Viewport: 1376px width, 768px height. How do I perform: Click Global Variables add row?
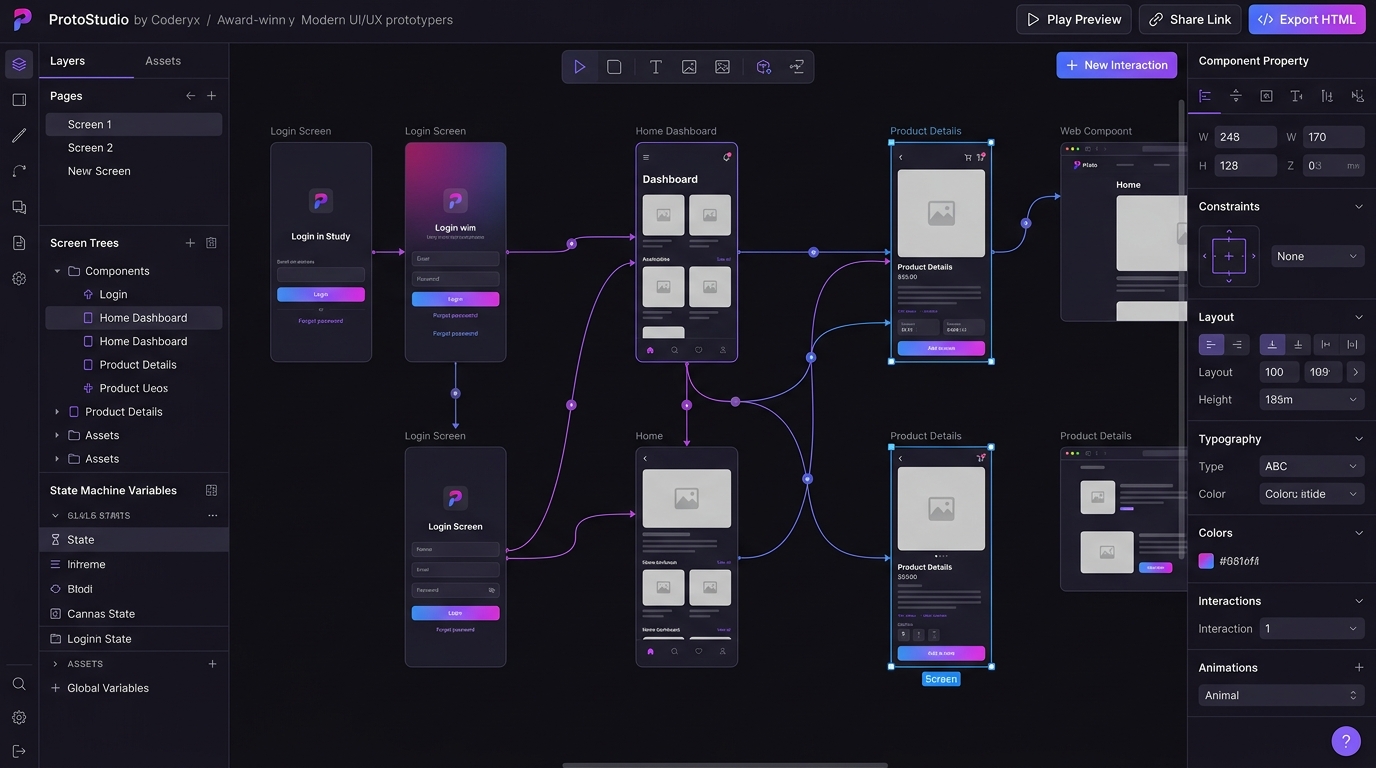click(134, 688)
